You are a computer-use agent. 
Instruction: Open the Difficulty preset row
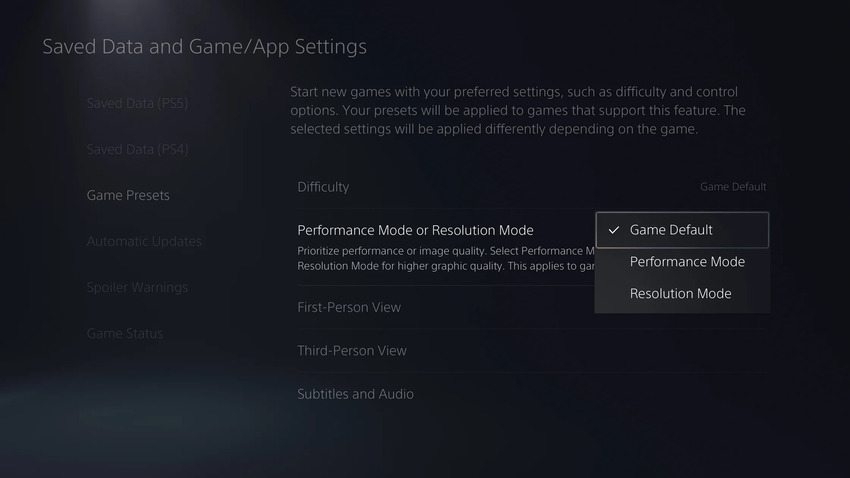(x=532, y=187)
